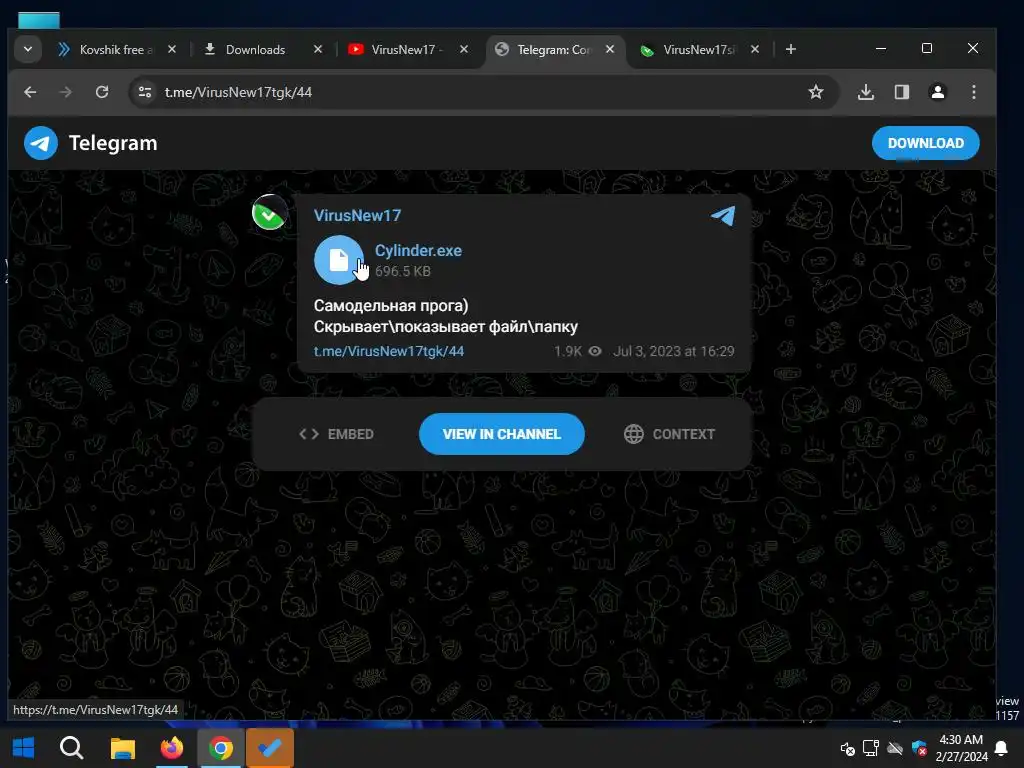Close the VirusNew17 YouTube tab

464,50
